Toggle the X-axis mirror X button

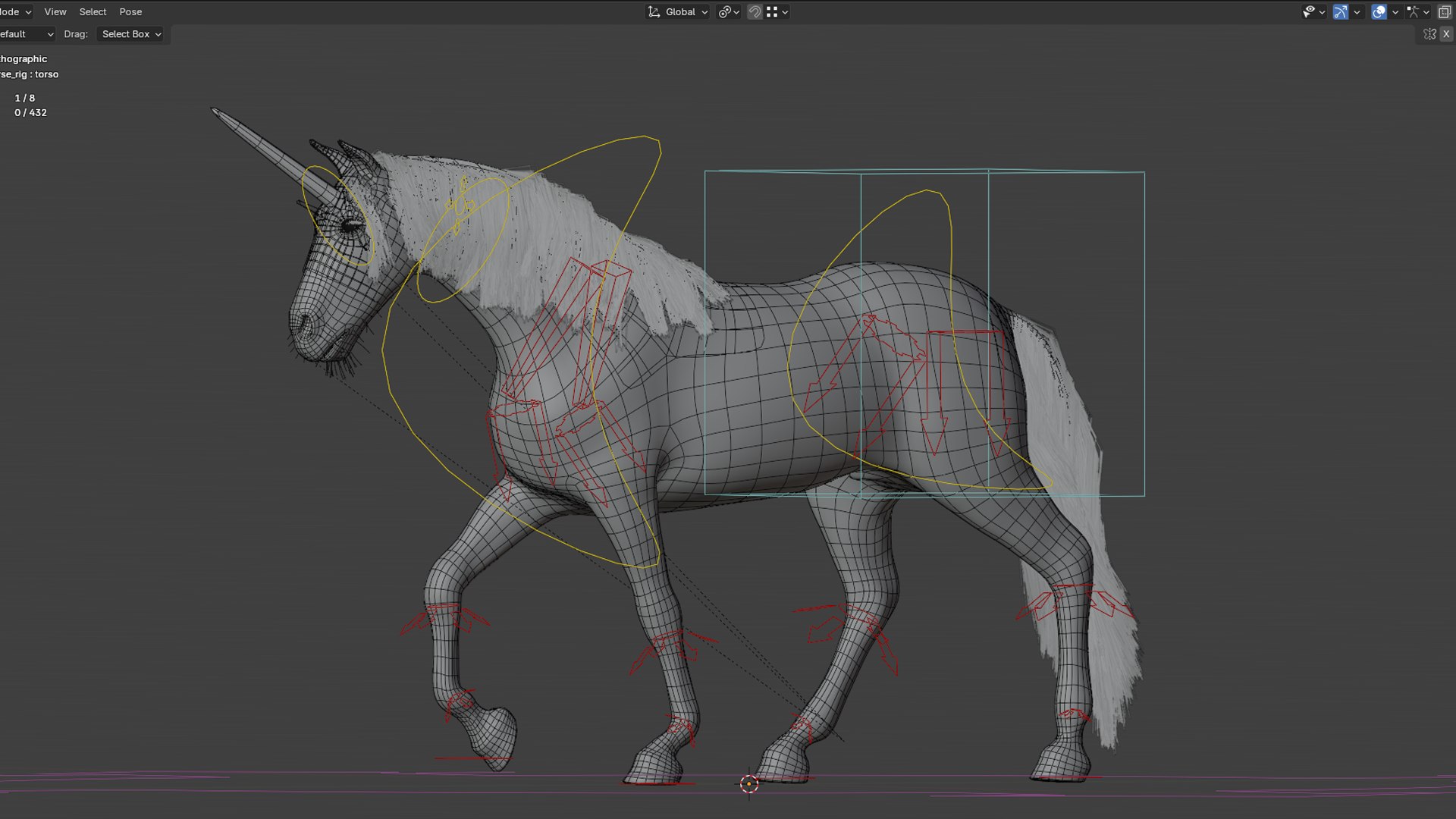coord(1446,34)
